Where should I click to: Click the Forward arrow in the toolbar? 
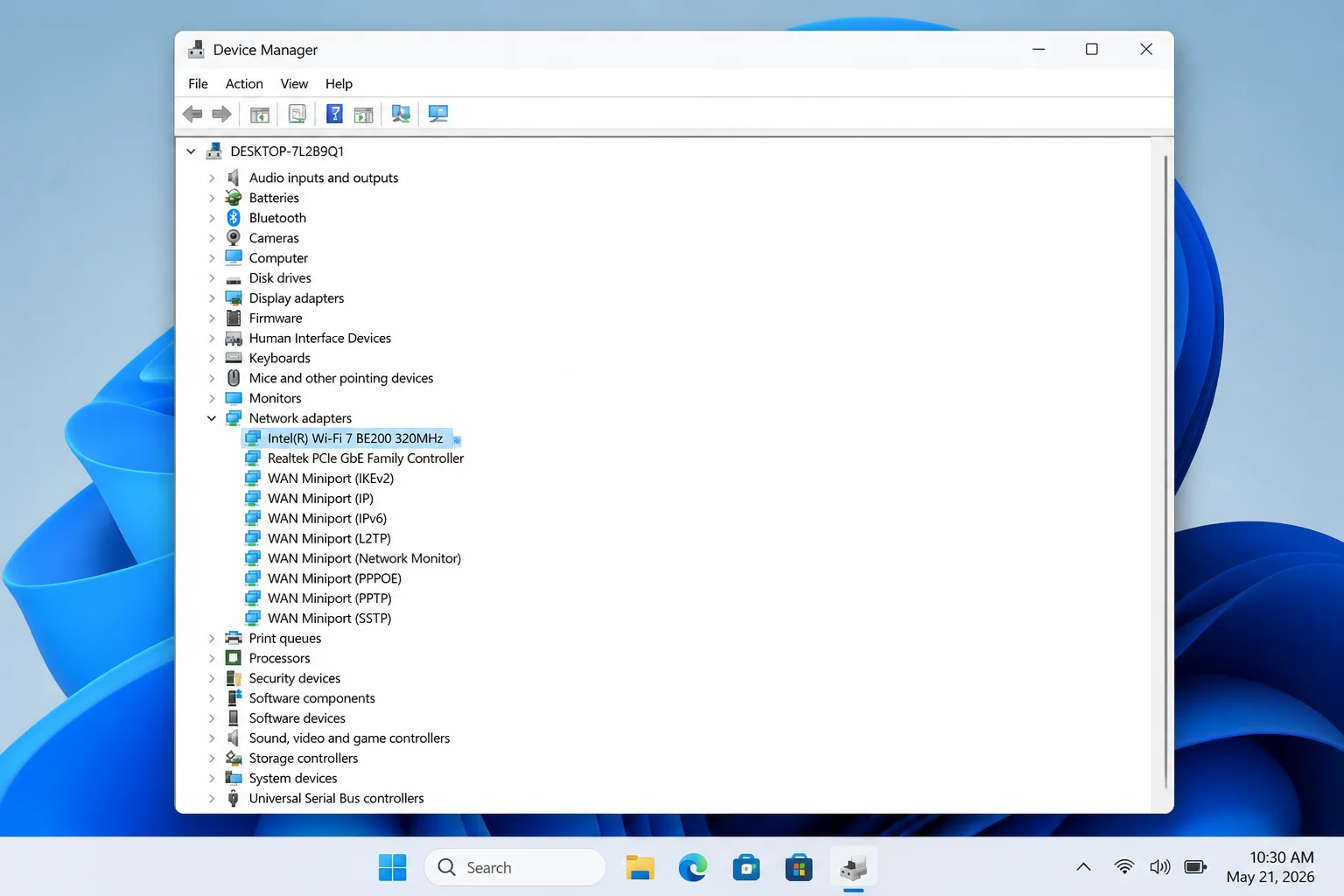coord(222,114)
